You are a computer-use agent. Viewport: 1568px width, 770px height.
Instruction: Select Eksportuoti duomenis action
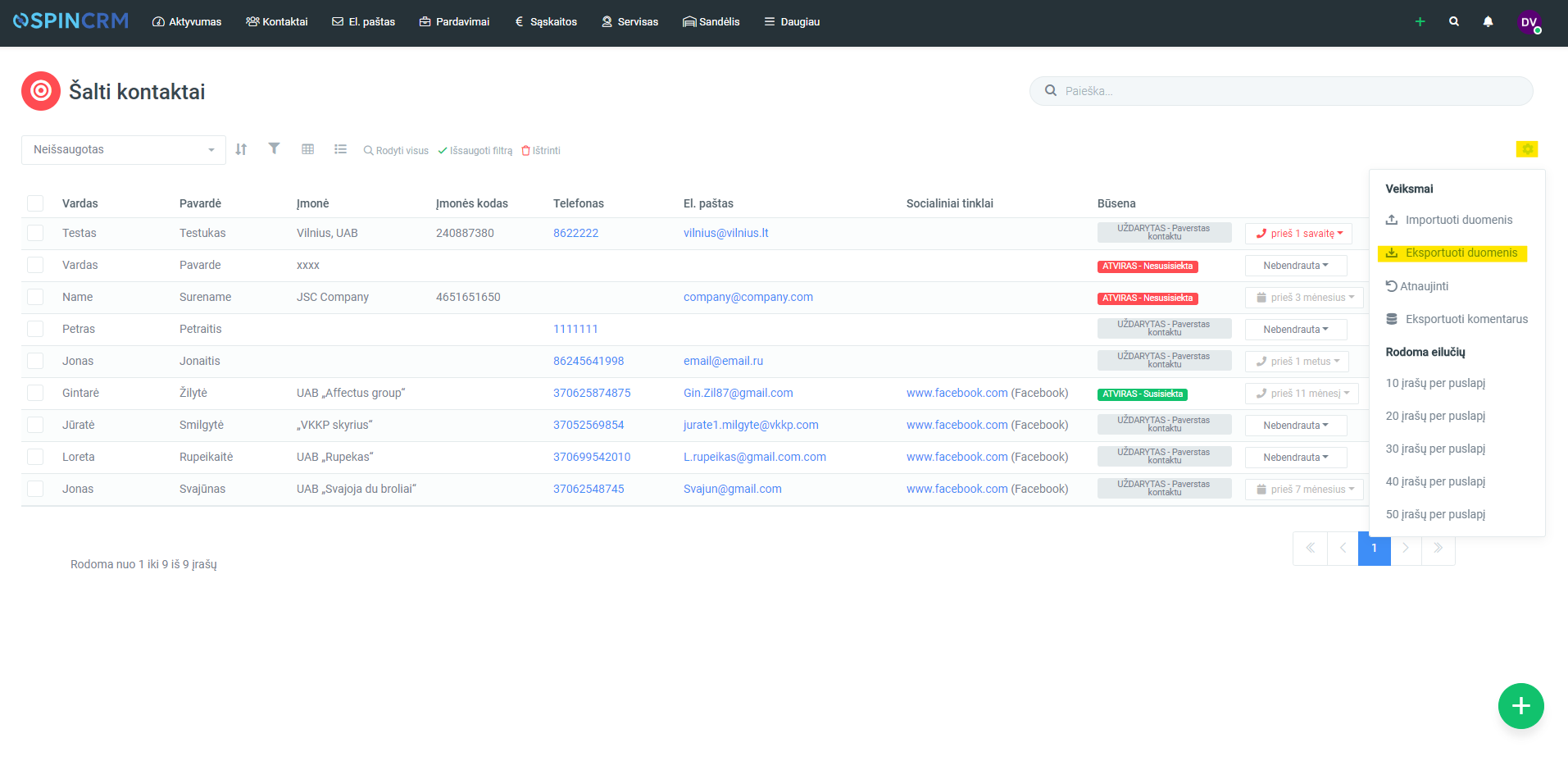point(1452,253)
